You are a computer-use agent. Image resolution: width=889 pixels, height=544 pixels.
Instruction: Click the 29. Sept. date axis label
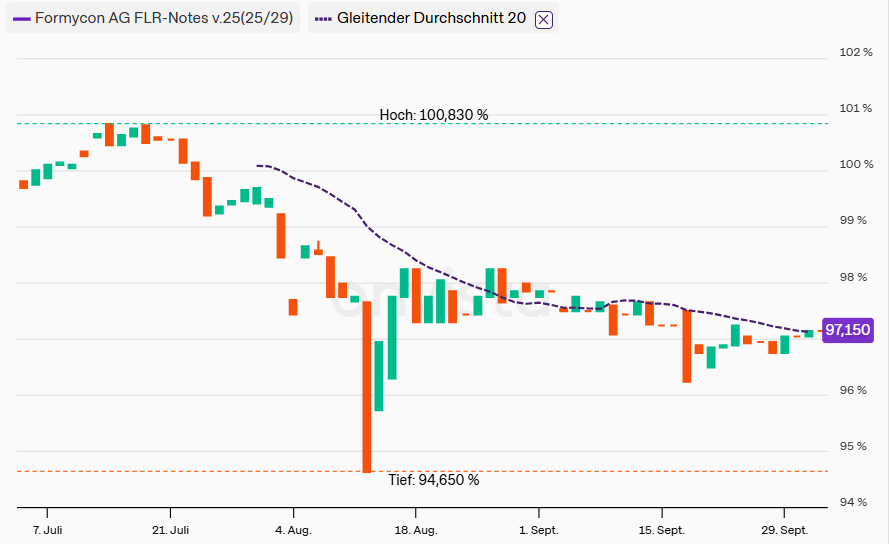(784, 529)
